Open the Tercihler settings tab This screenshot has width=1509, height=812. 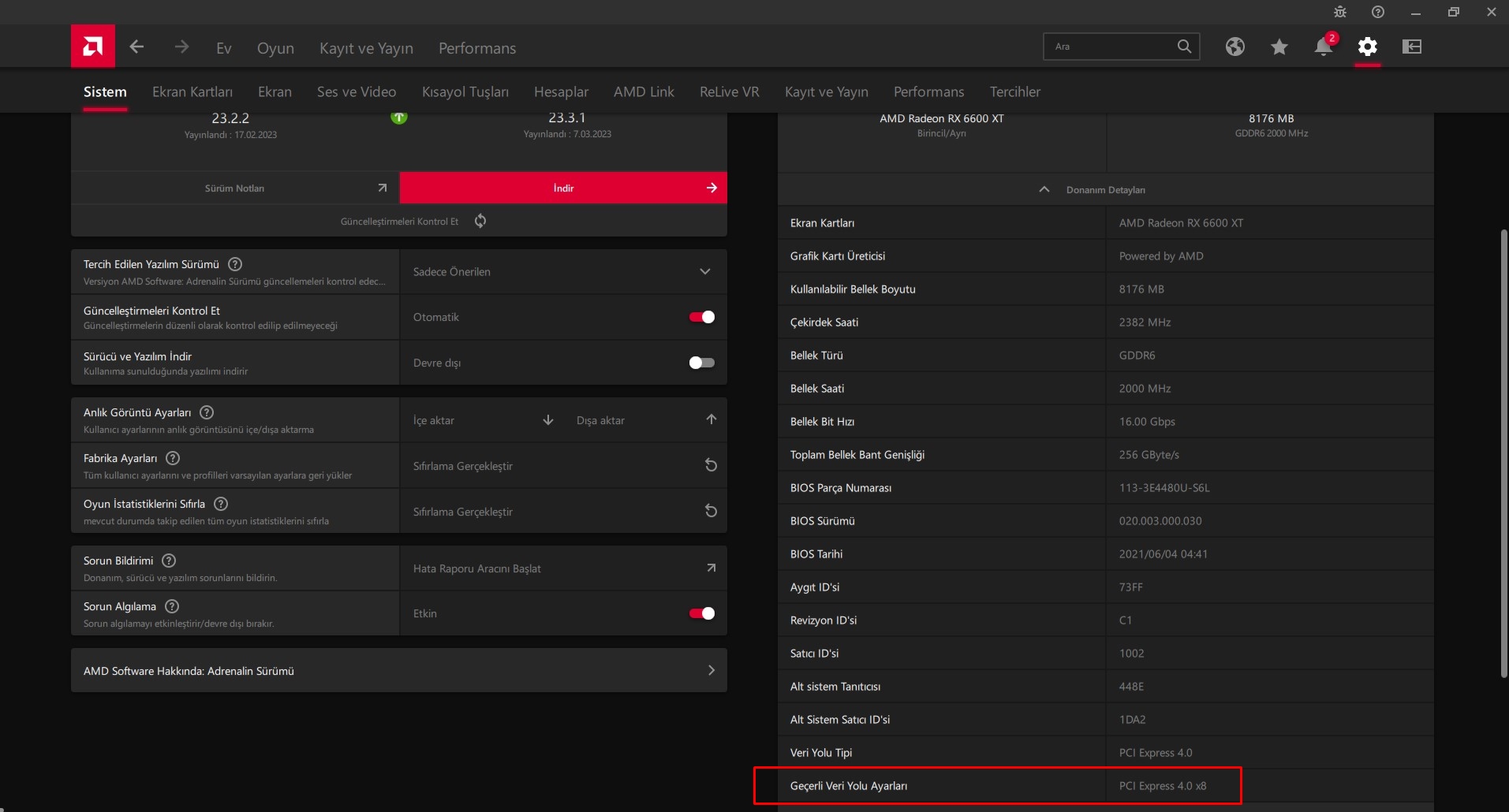pos(1014,91)
